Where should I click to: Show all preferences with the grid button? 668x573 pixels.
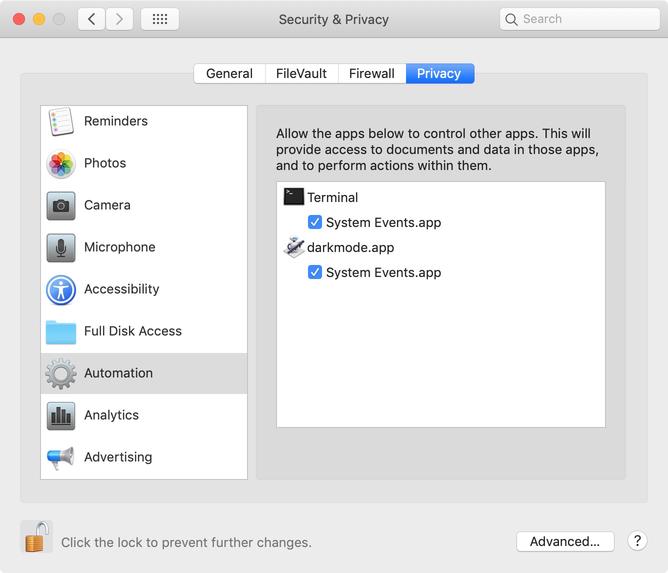click(160, 19)
